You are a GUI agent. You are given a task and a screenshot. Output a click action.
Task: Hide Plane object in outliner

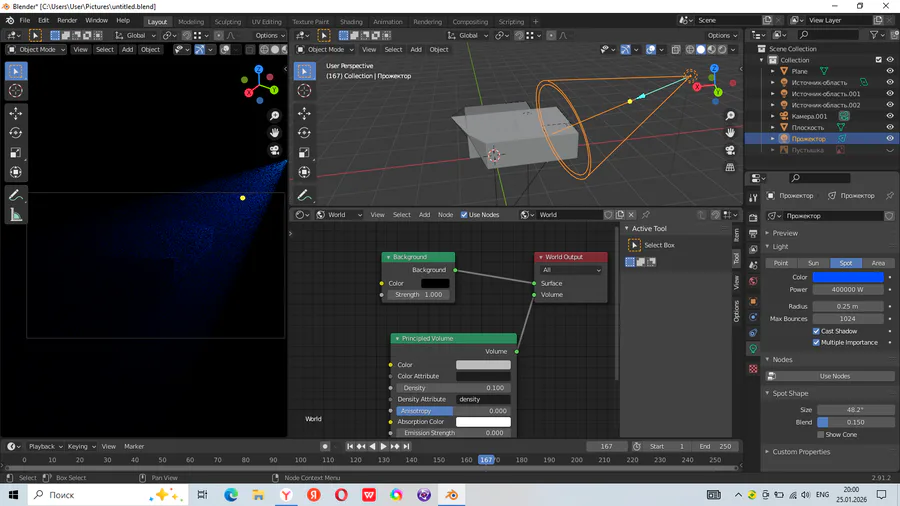tap(890, 71)
